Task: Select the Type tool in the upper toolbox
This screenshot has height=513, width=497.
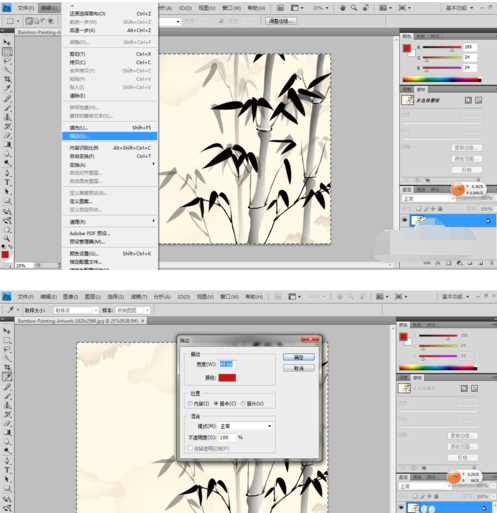Action: [7, 182]
